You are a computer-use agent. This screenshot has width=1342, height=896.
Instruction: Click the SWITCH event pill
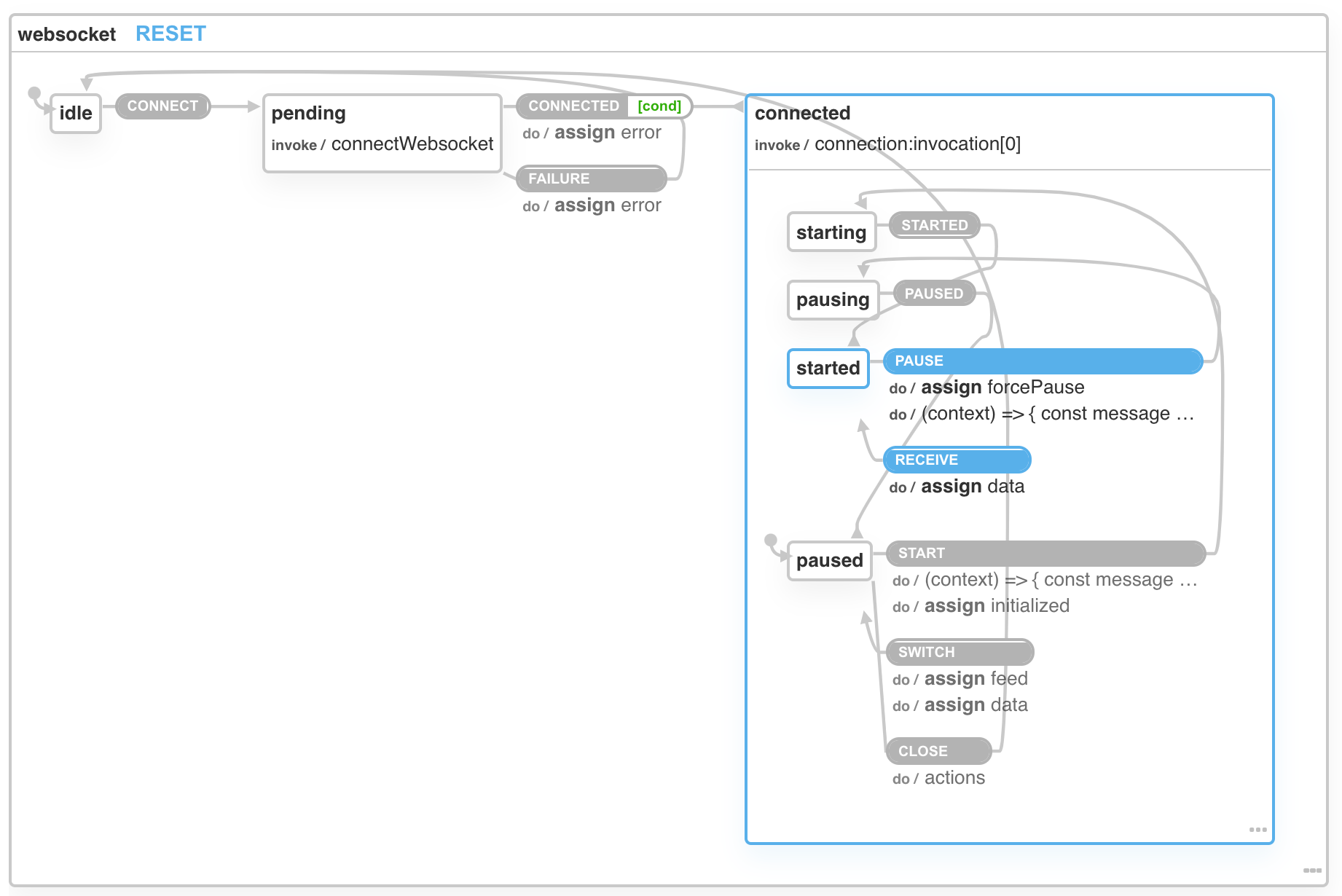click(959, 653)
